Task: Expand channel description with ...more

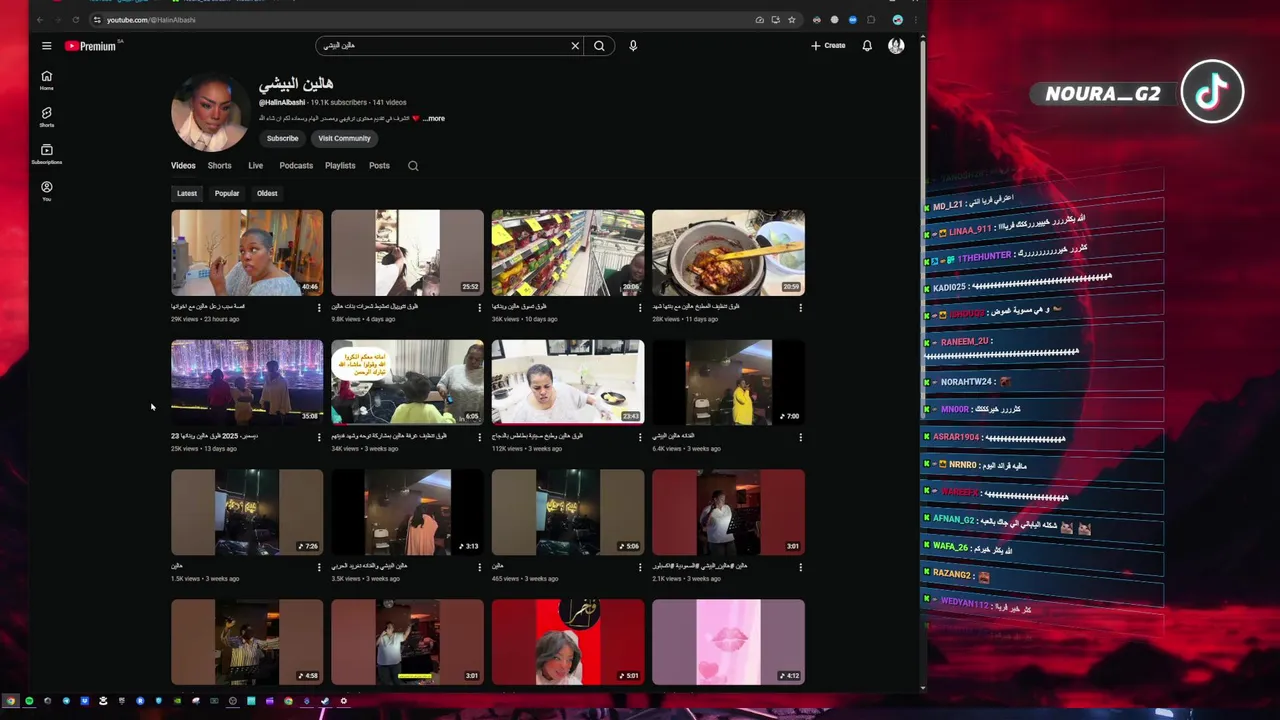Action: coord(434,119)
